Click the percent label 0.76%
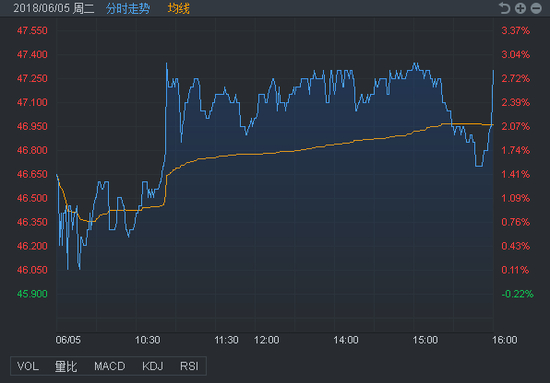The image size is (550, 383). 515,222
